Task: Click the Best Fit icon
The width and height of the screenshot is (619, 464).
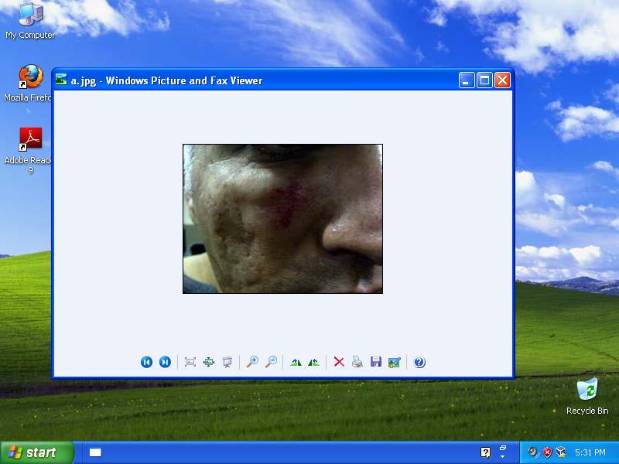Action: coord(190,362)
